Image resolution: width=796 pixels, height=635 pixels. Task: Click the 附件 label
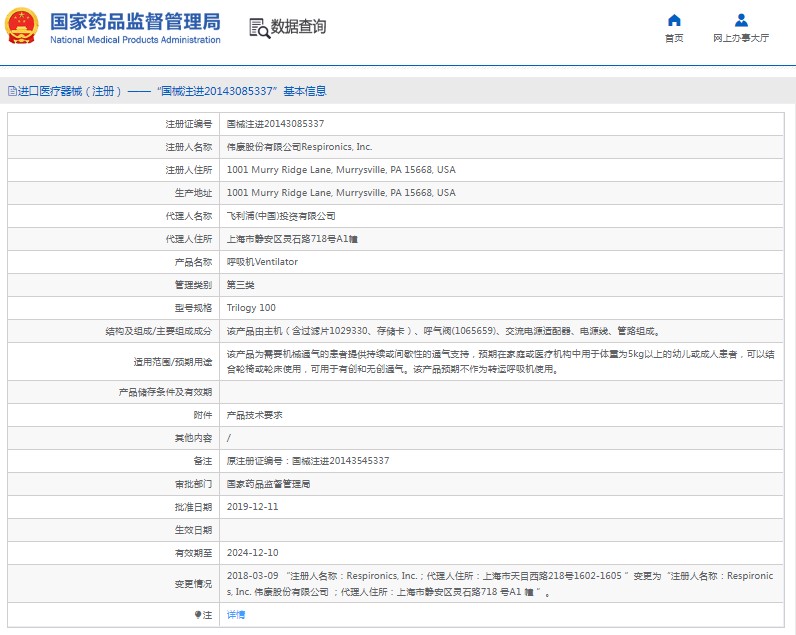[203, 415]
